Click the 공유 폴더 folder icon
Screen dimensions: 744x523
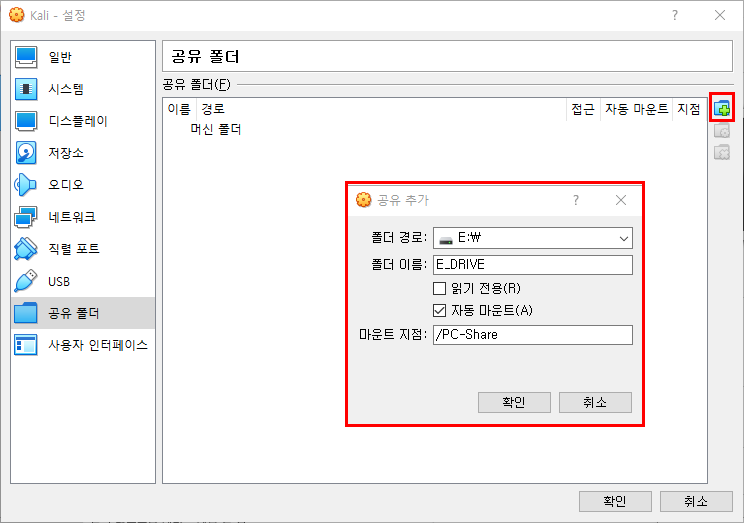click(26, 313)
